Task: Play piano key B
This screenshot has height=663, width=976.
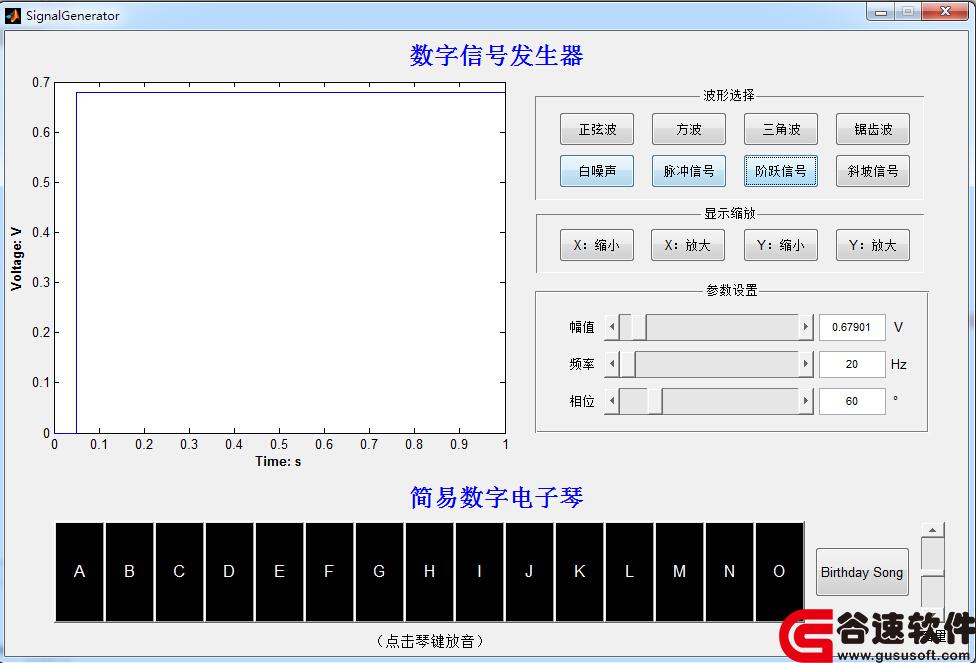Action: (129, 571)
